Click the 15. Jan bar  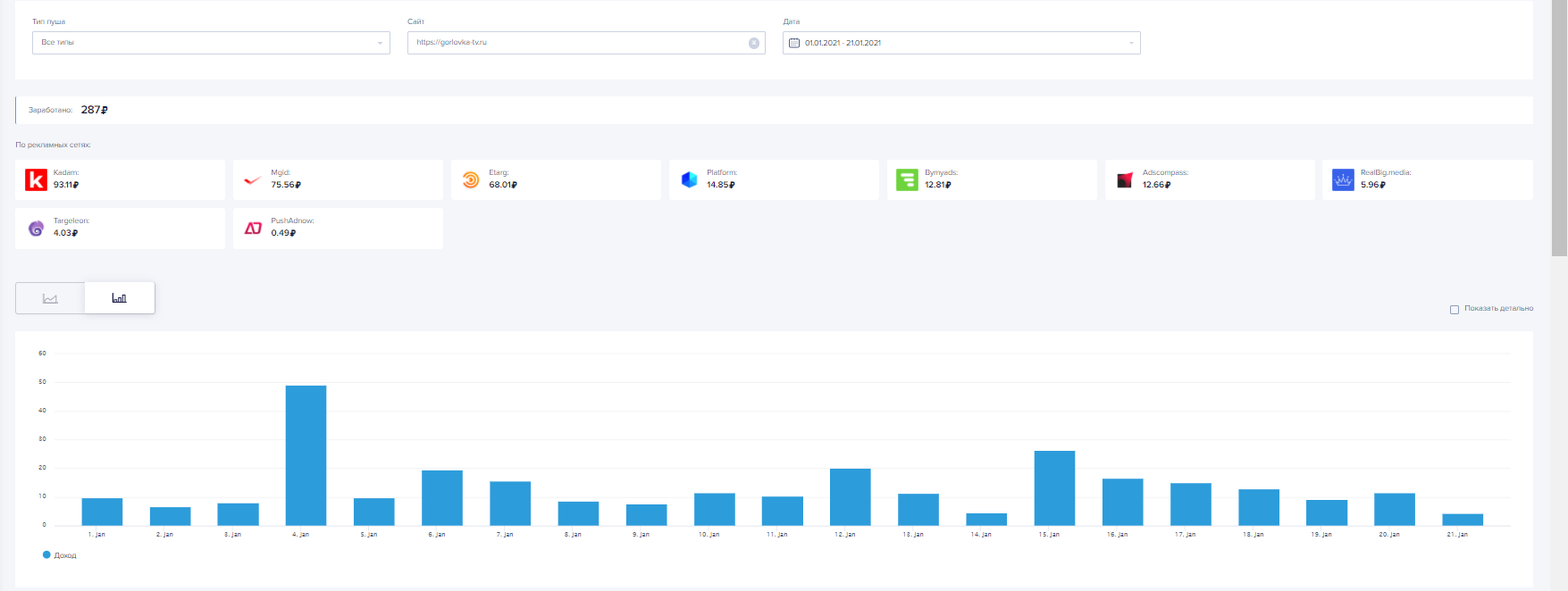click(1054, 488)
